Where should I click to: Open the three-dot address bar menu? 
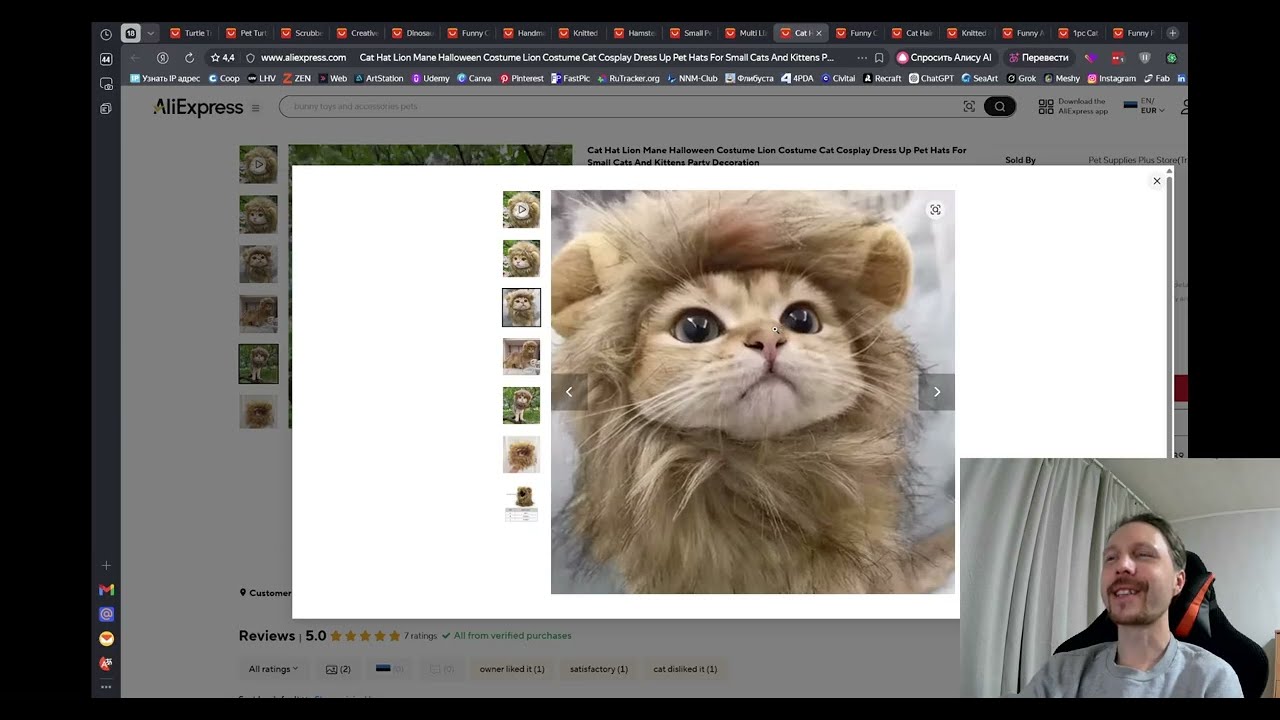[862, 58]
